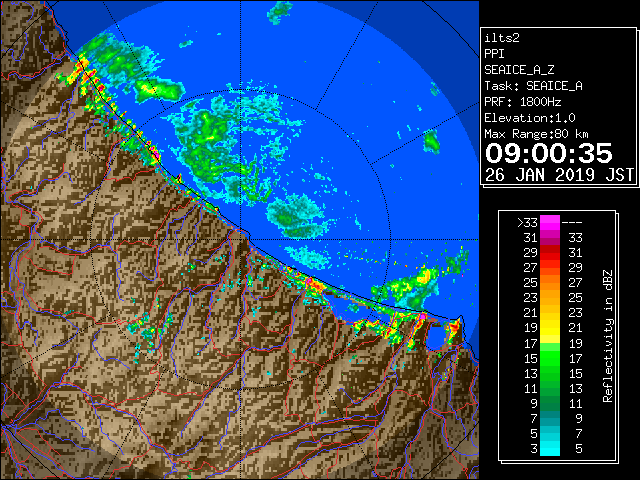Screen dimensions: 640x480
Task: Pick the bright green 15–17 dBZ legend swatch
Action: pos(550,358)
